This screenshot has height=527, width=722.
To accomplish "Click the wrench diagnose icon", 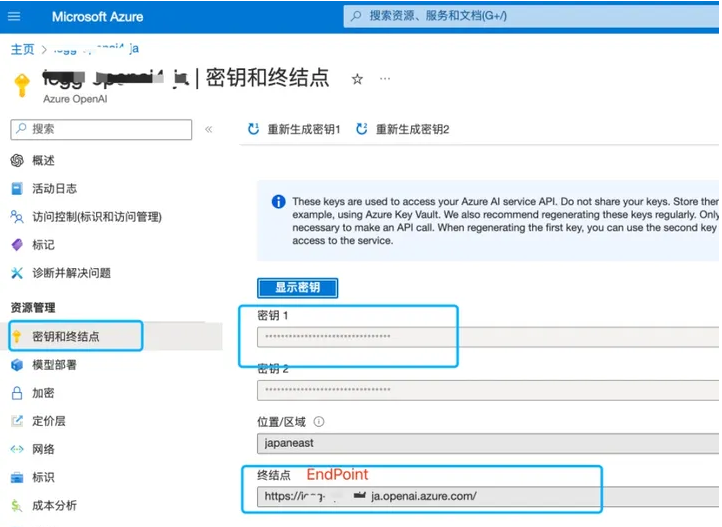I will [x=17, y=273].
